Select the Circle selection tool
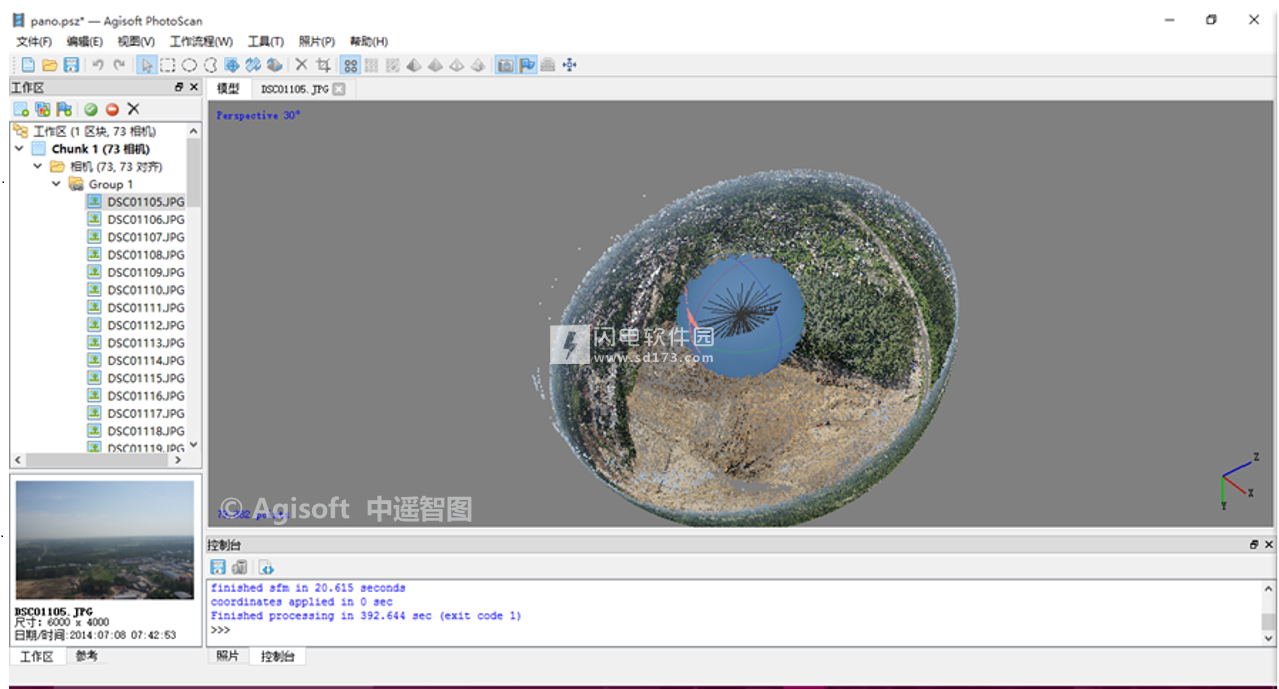The height and width of the screenshot is (689, 1279). click(x=189, y=65)
